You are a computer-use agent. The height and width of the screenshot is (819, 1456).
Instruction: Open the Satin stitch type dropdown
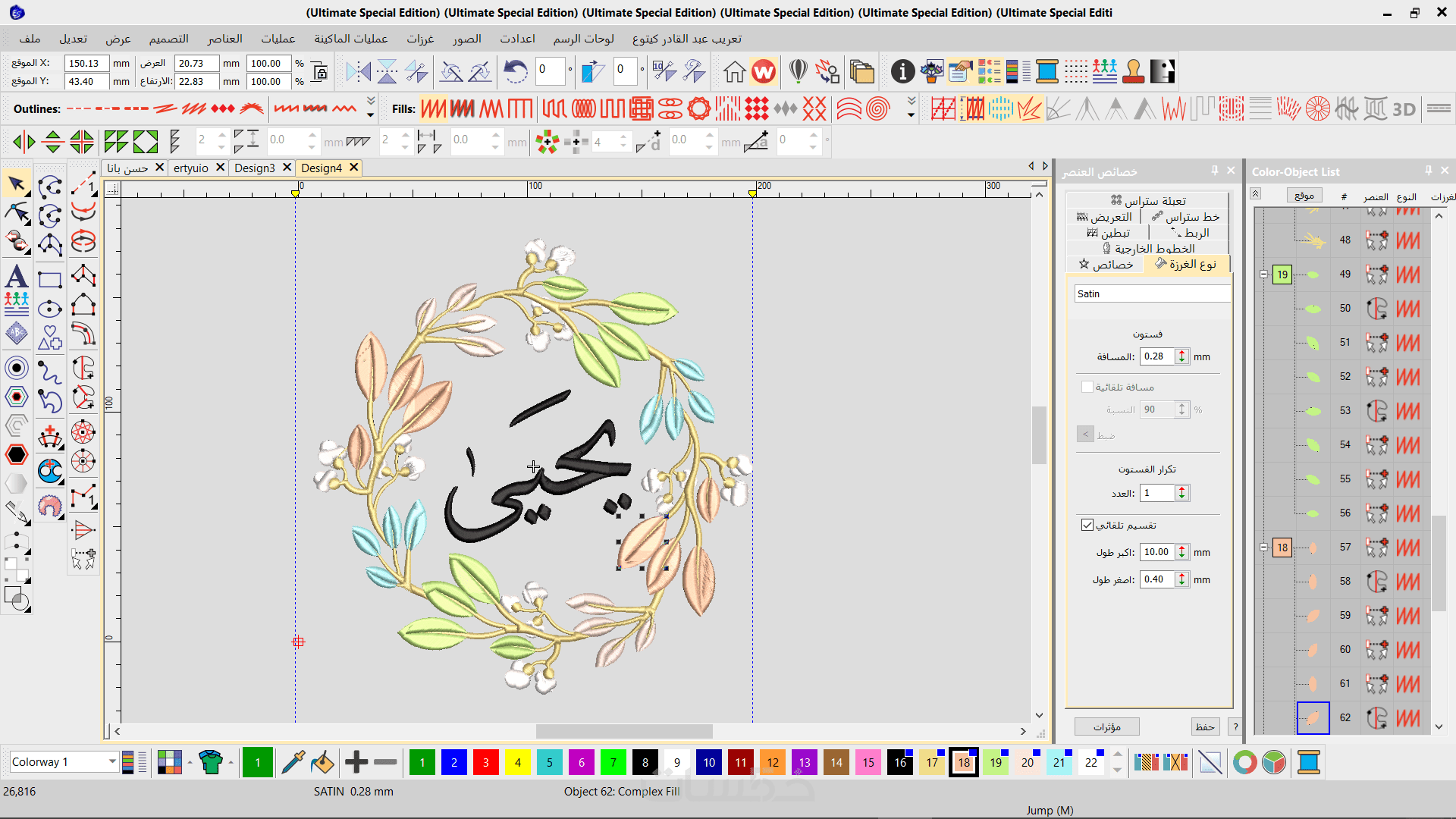pyautogui.click(x=1151, y=293)
